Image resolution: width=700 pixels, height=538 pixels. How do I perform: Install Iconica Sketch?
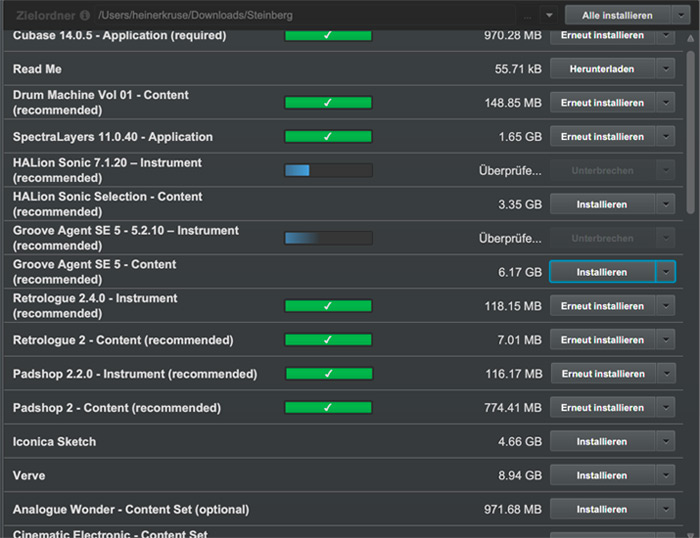[x=602, y=442]
